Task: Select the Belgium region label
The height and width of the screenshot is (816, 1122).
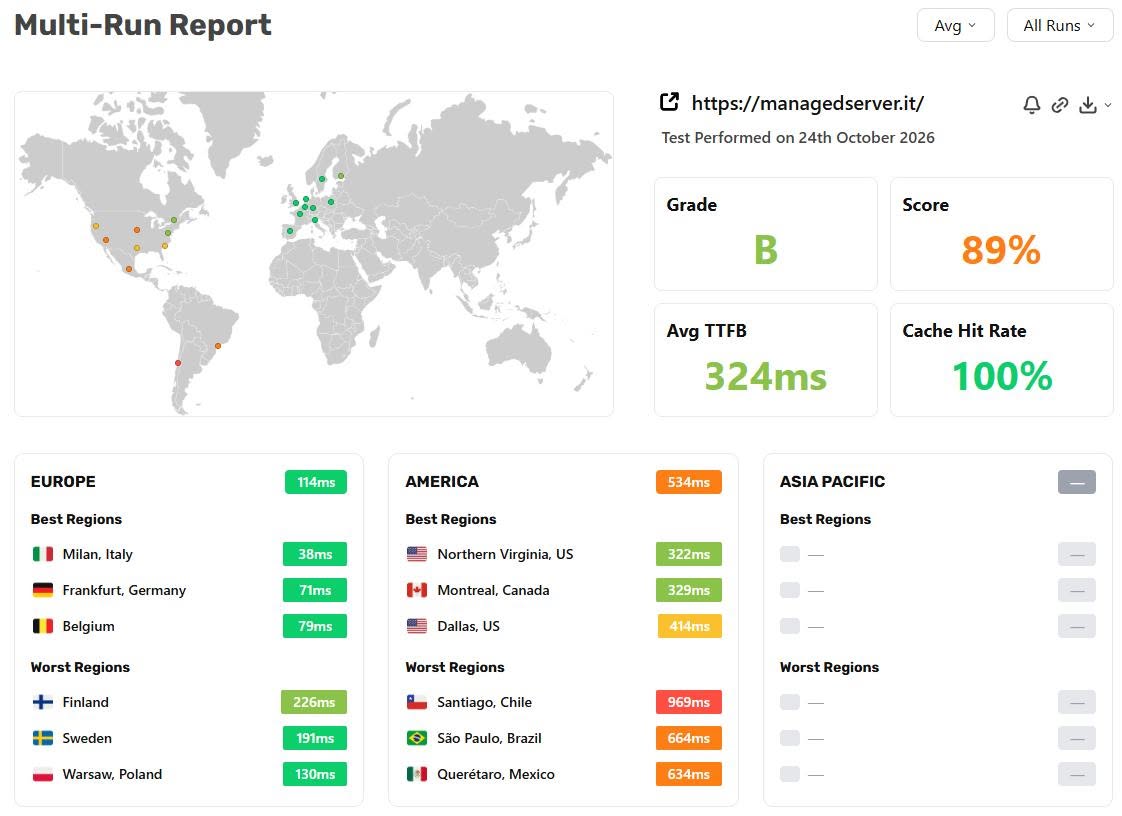Action: 88,626
